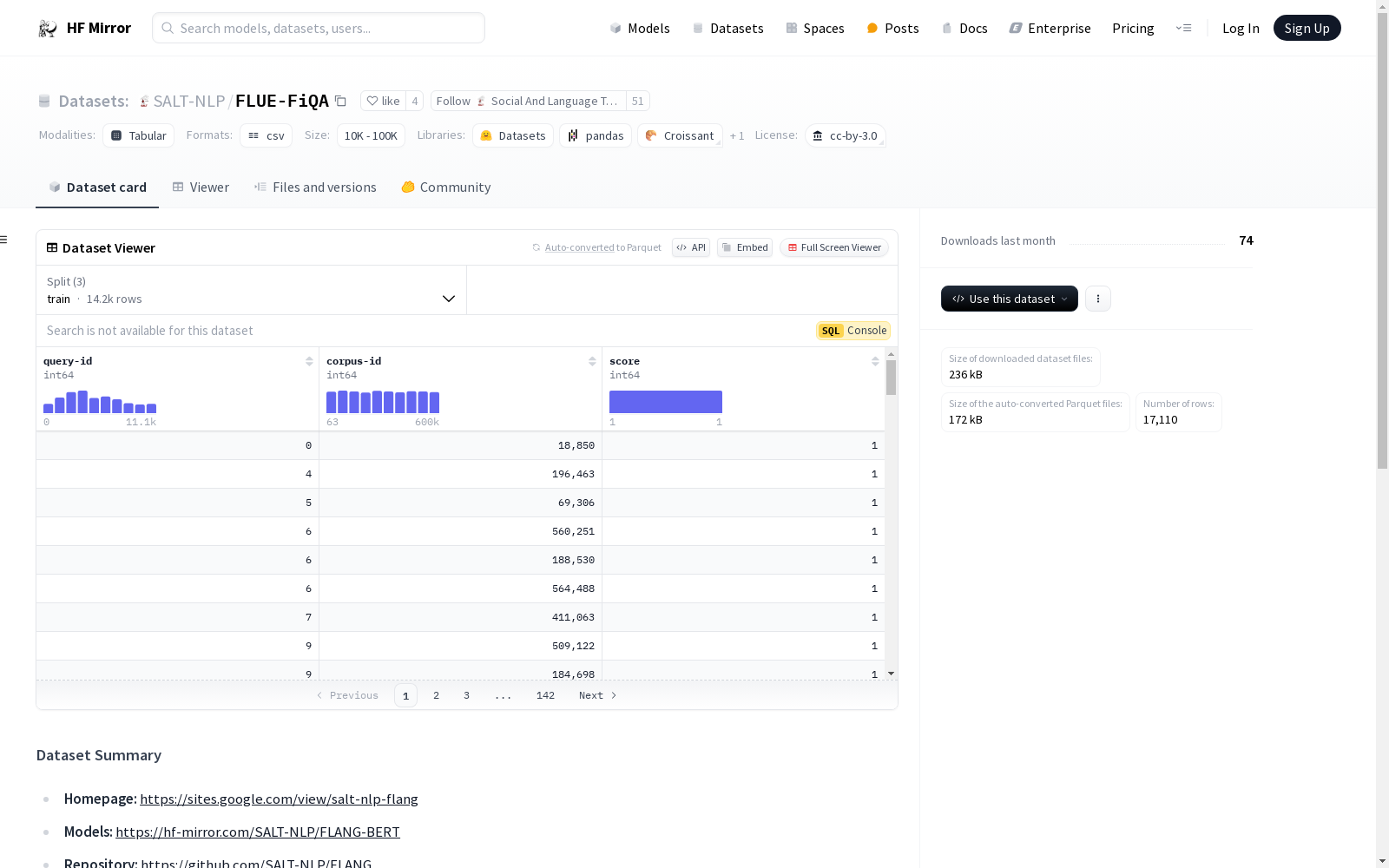Expand the Split train dropdown

[x=252, y=290]
